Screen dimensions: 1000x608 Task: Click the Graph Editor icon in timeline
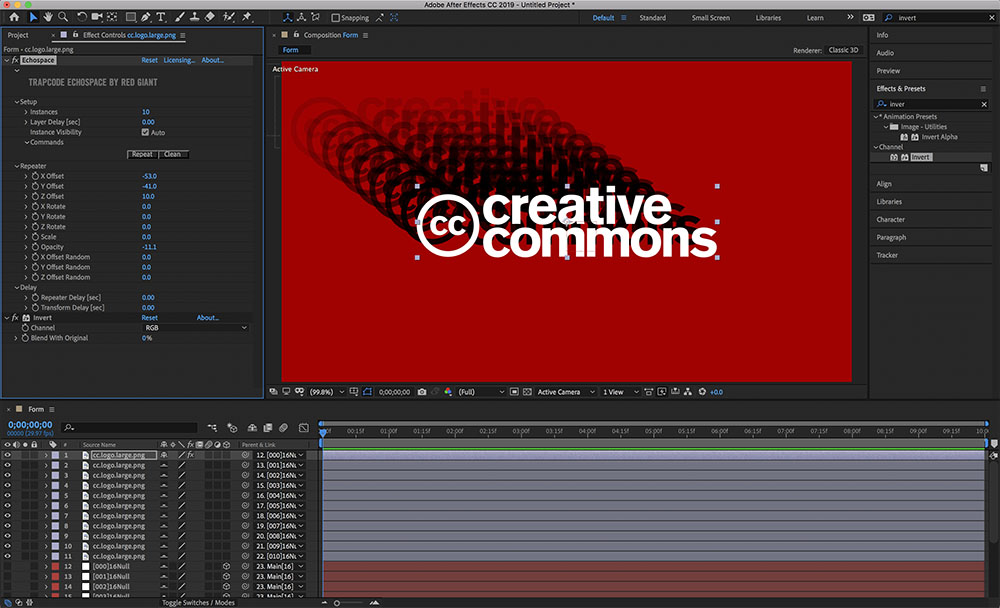pyautogui.click(x=304, y=427)
